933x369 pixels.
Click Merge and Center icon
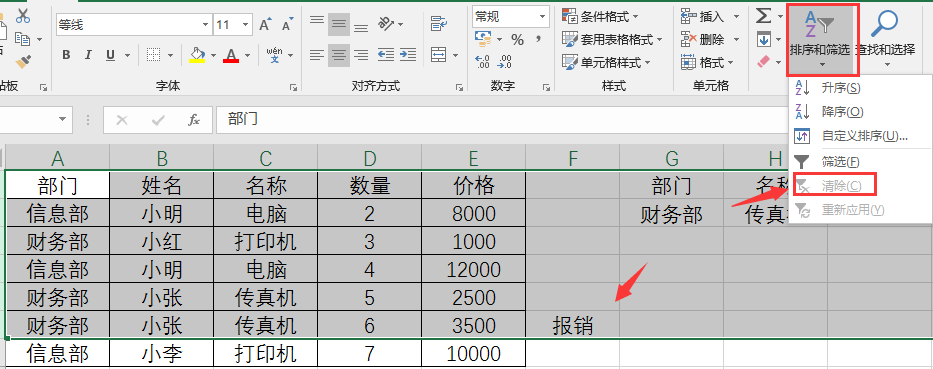(439, 55)
